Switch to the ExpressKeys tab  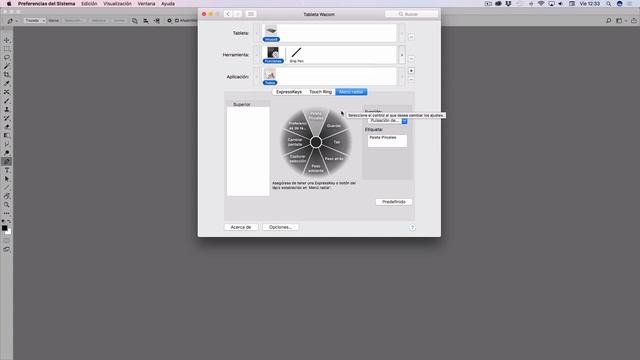[289, 92]
